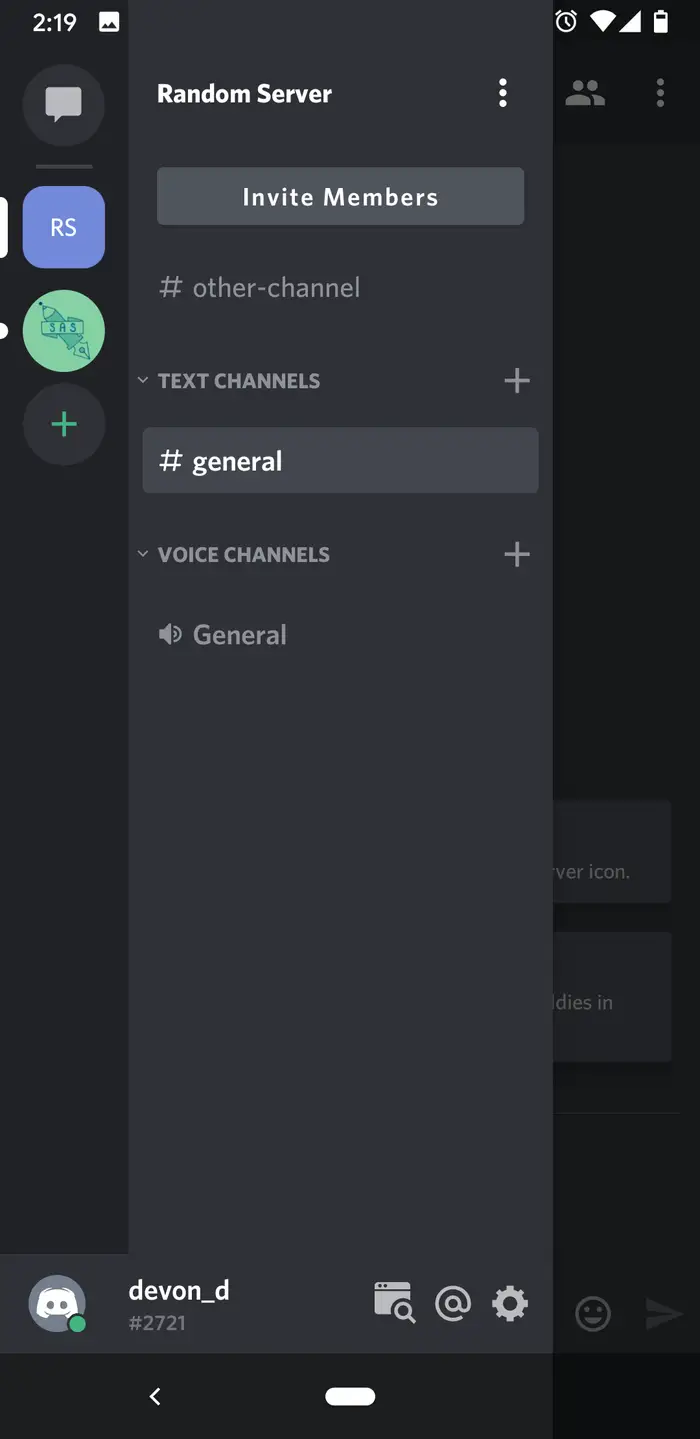Tap the send message arrow icon
Viewport: 700px width, 1439px height.
click(x=663, y=1314)
